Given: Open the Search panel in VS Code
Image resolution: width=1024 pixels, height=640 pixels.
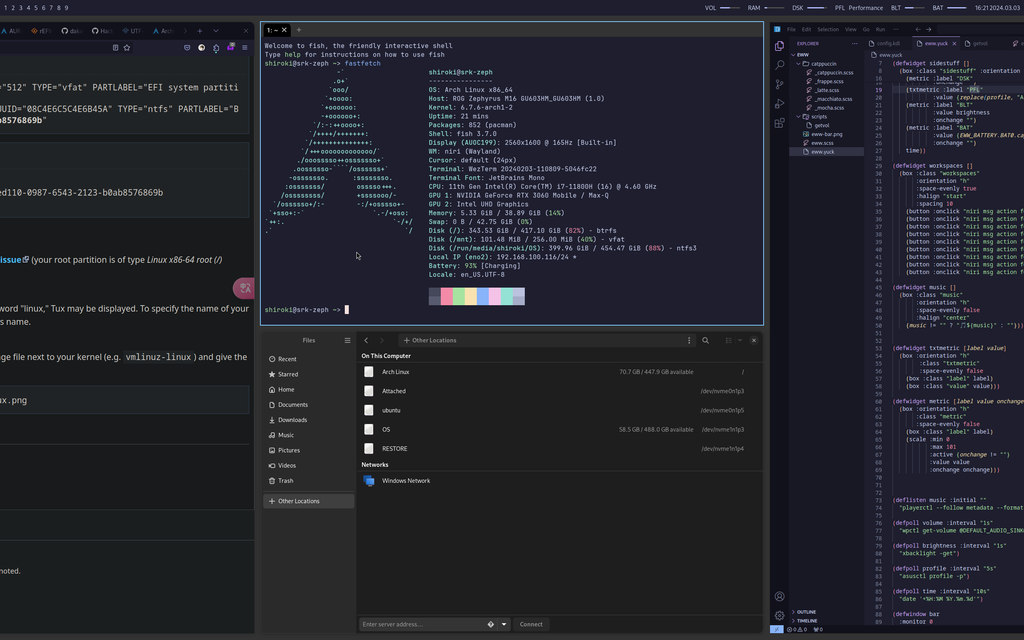Looking at the screenshot, I should pos(779,65).
